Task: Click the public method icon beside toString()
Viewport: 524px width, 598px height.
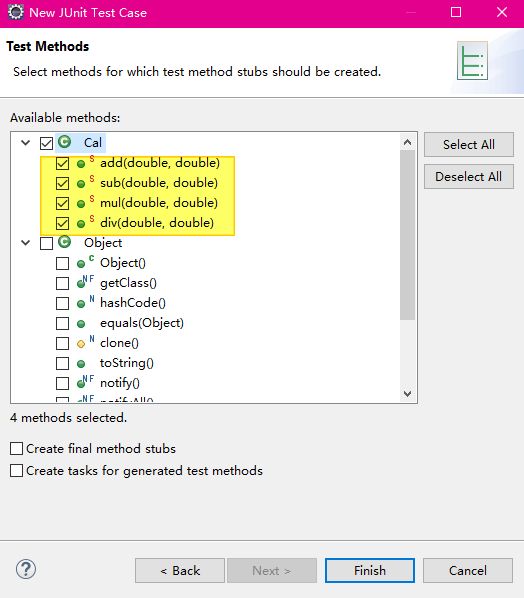Action: pos(81,364)
